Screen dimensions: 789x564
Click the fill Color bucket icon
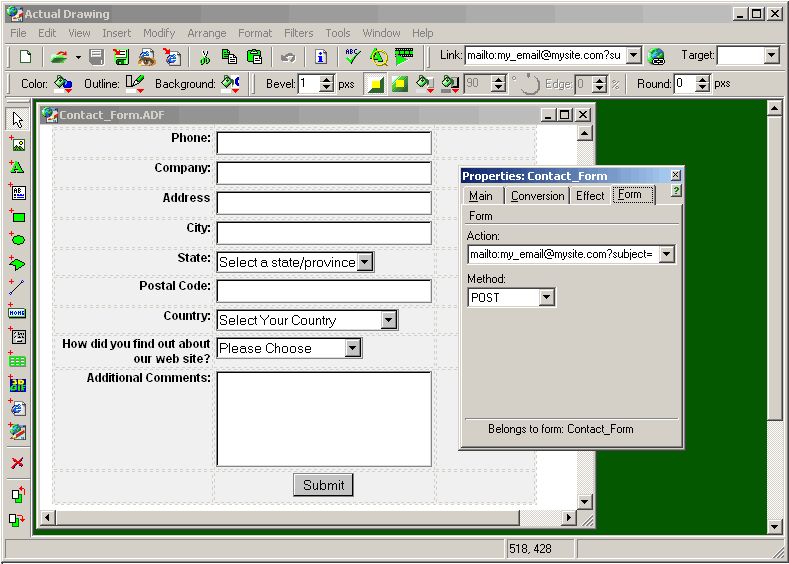click(63, 84)
